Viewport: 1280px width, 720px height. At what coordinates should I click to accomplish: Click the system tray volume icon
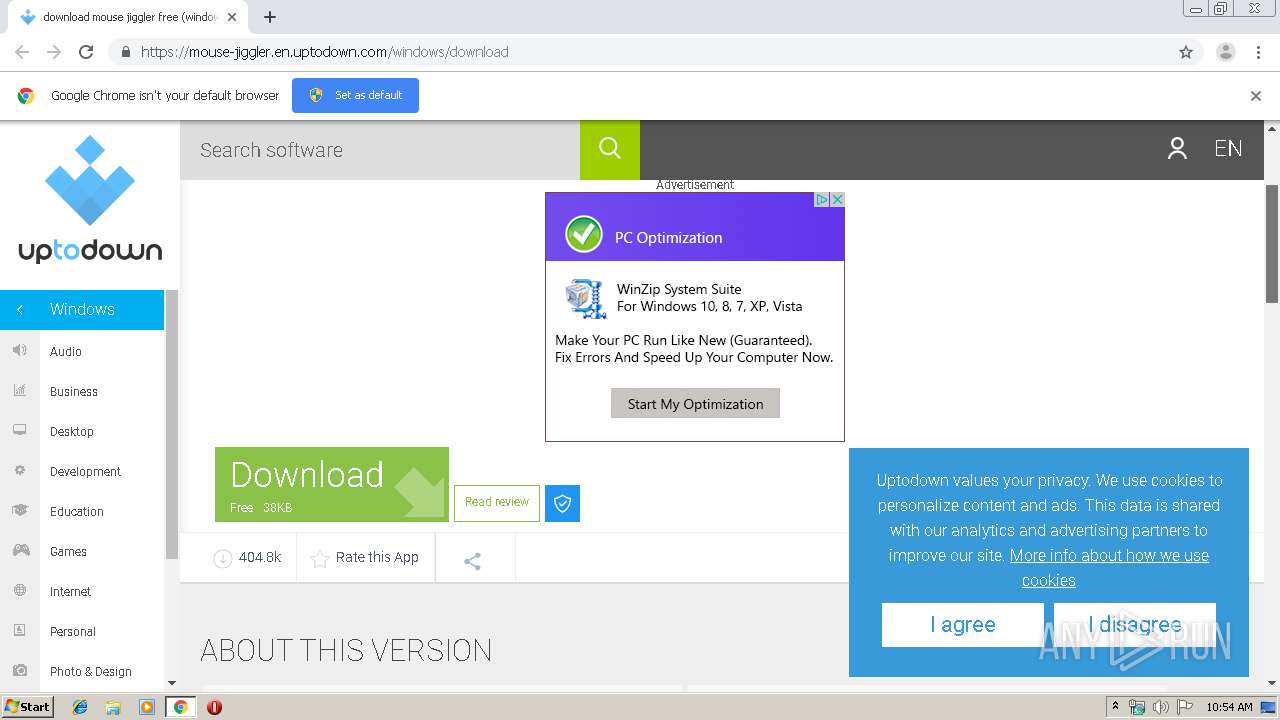tap(1161, 707)
